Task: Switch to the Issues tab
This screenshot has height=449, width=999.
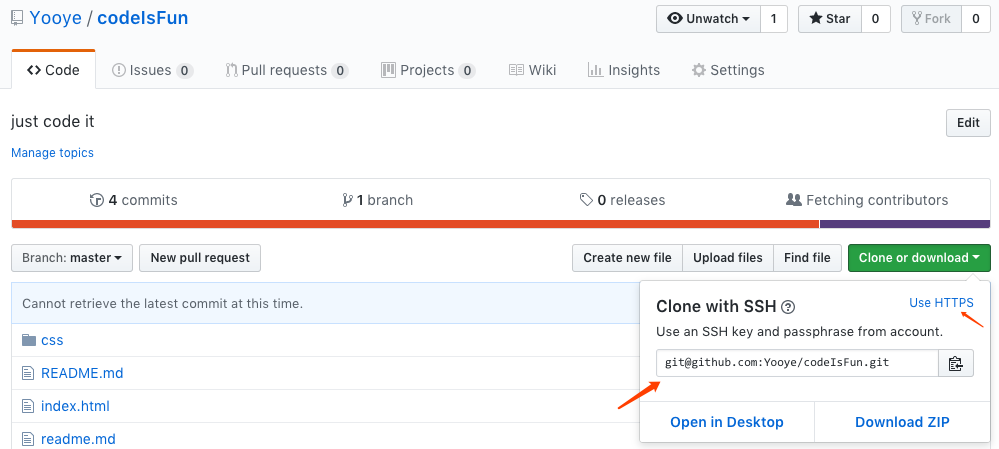Action: pos(151,70)
